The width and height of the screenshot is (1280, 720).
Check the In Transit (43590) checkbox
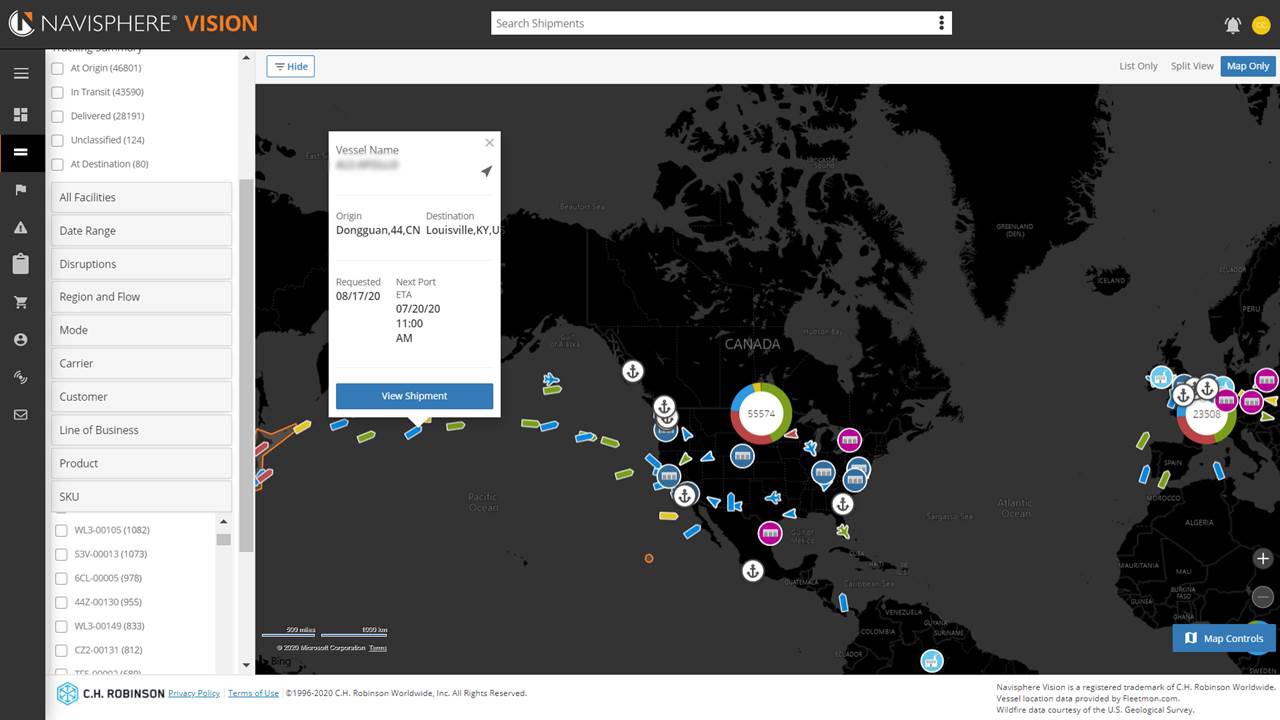point(58,92)
